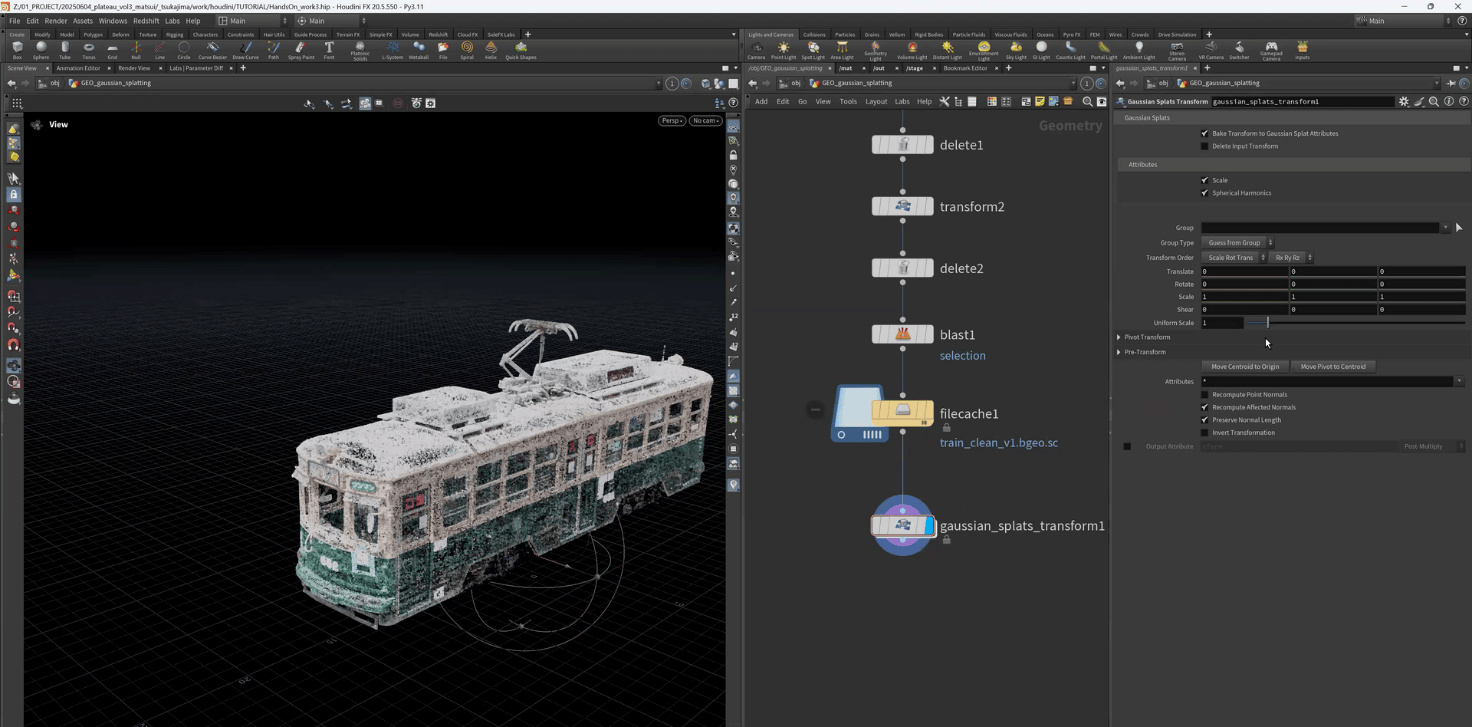Select the Sphere shelf tool

click(41, 49)
